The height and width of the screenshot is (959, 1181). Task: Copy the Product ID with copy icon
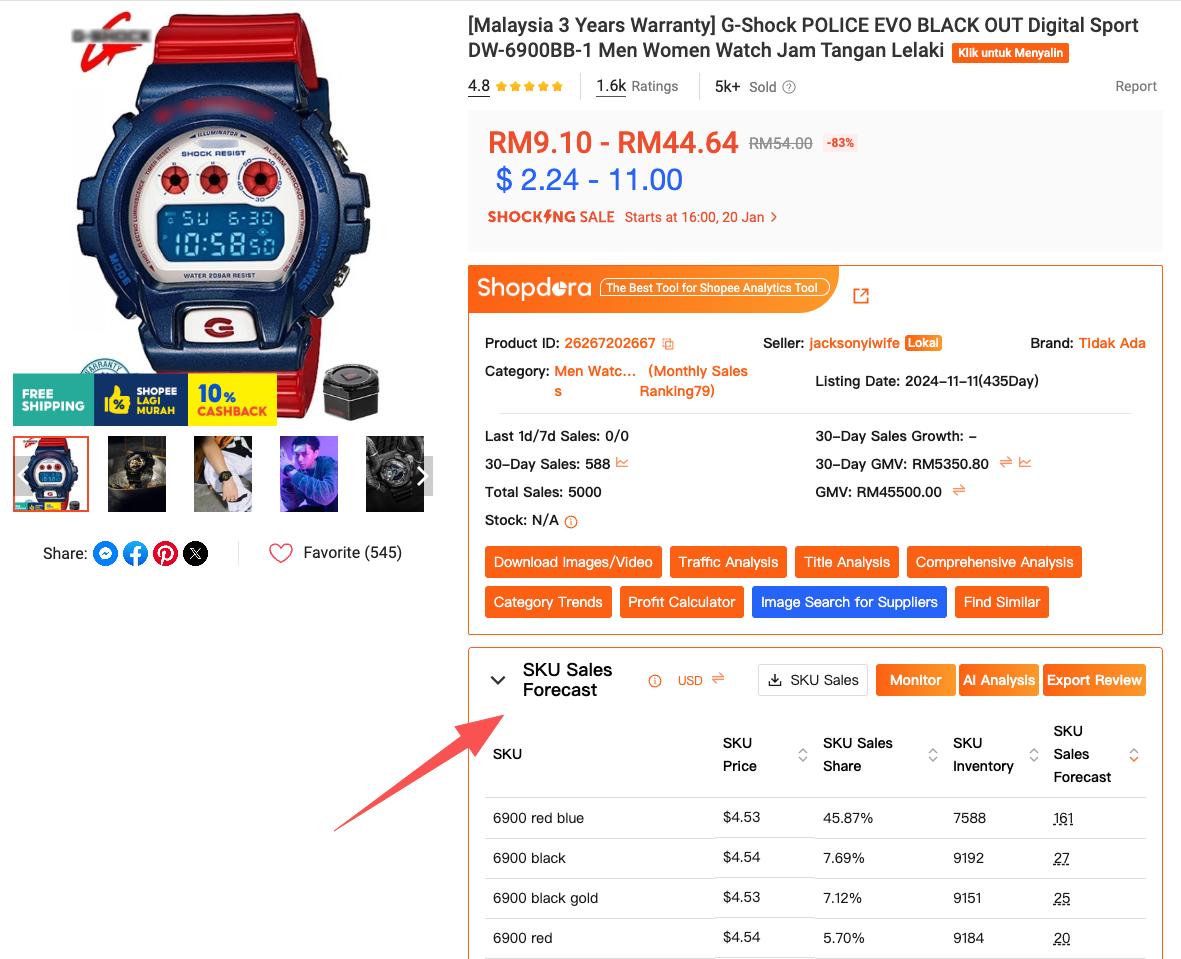click(x=667, y=344)
